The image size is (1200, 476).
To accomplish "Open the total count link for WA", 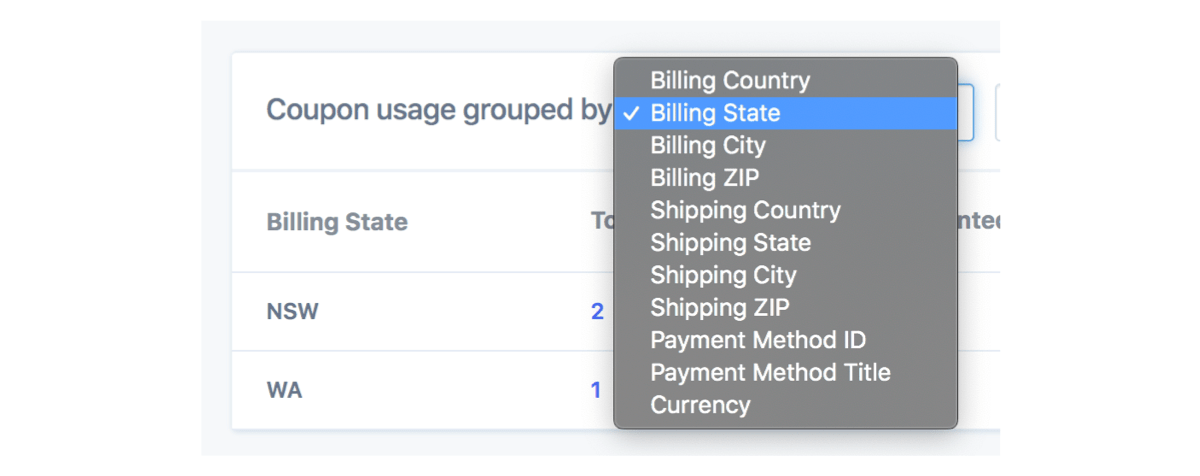I will tap(596, 390).
